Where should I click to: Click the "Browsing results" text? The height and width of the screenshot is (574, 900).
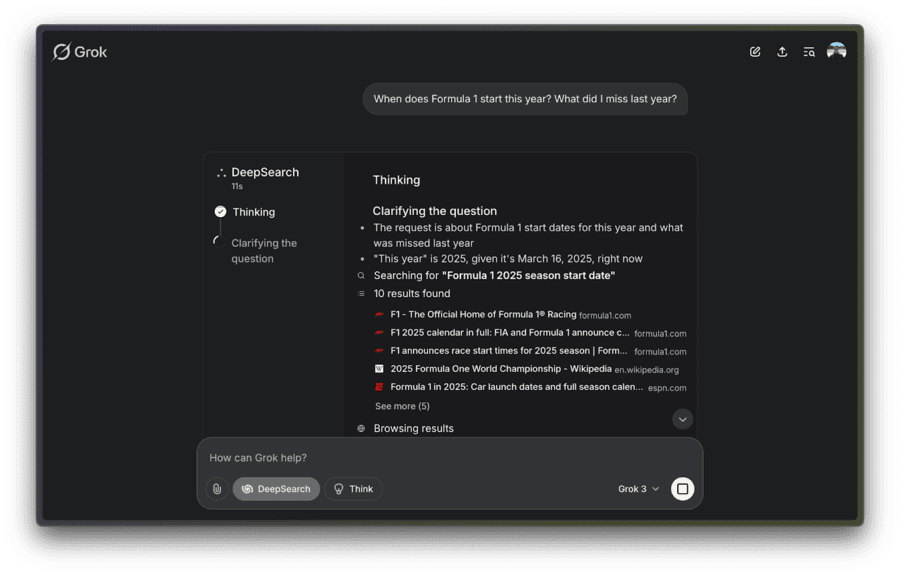[x=414, y=428]
